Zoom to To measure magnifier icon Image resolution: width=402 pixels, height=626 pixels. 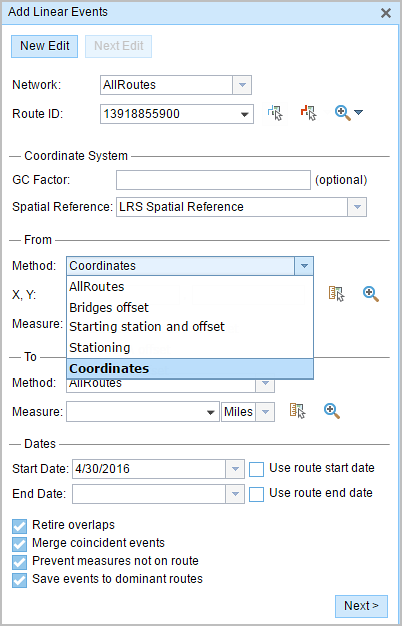332,411
